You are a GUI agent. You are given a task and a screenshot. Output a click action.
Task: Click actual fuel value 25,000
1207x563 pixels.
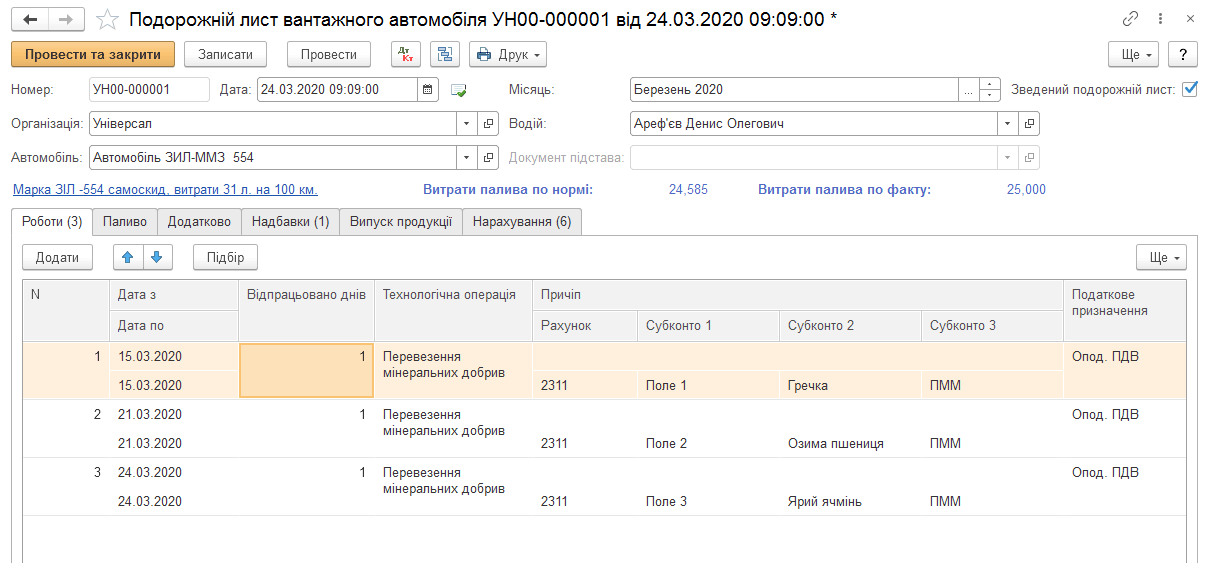click(1026, 189)
